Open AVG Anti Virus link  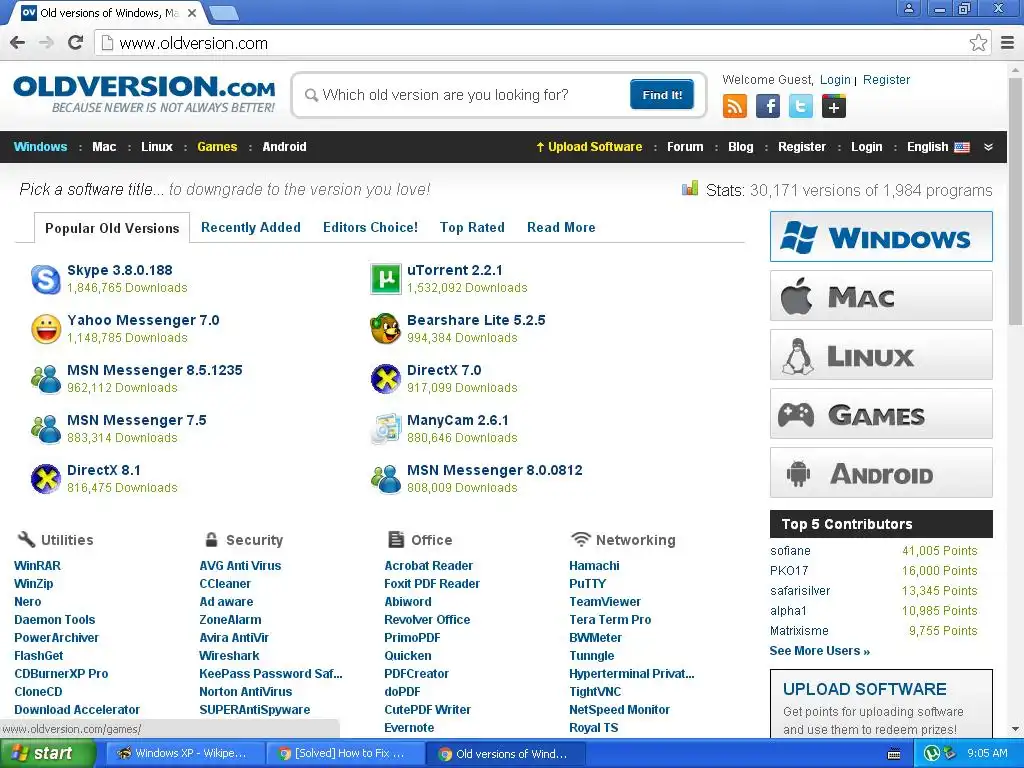pyautogui.click(x=240, y=566)
